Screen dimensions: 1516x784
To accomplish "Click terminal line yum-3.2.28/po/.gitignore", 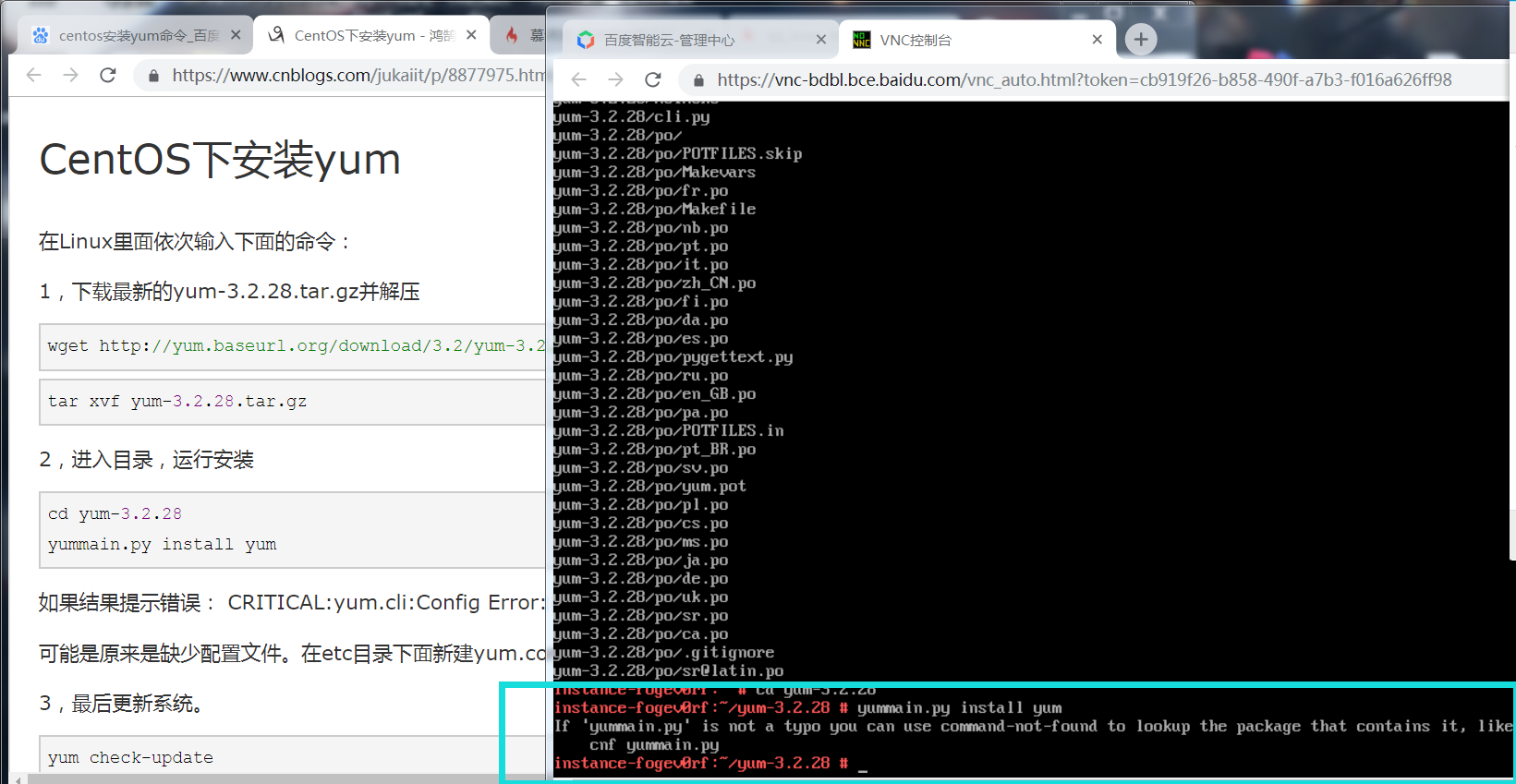I will (663, 652).
